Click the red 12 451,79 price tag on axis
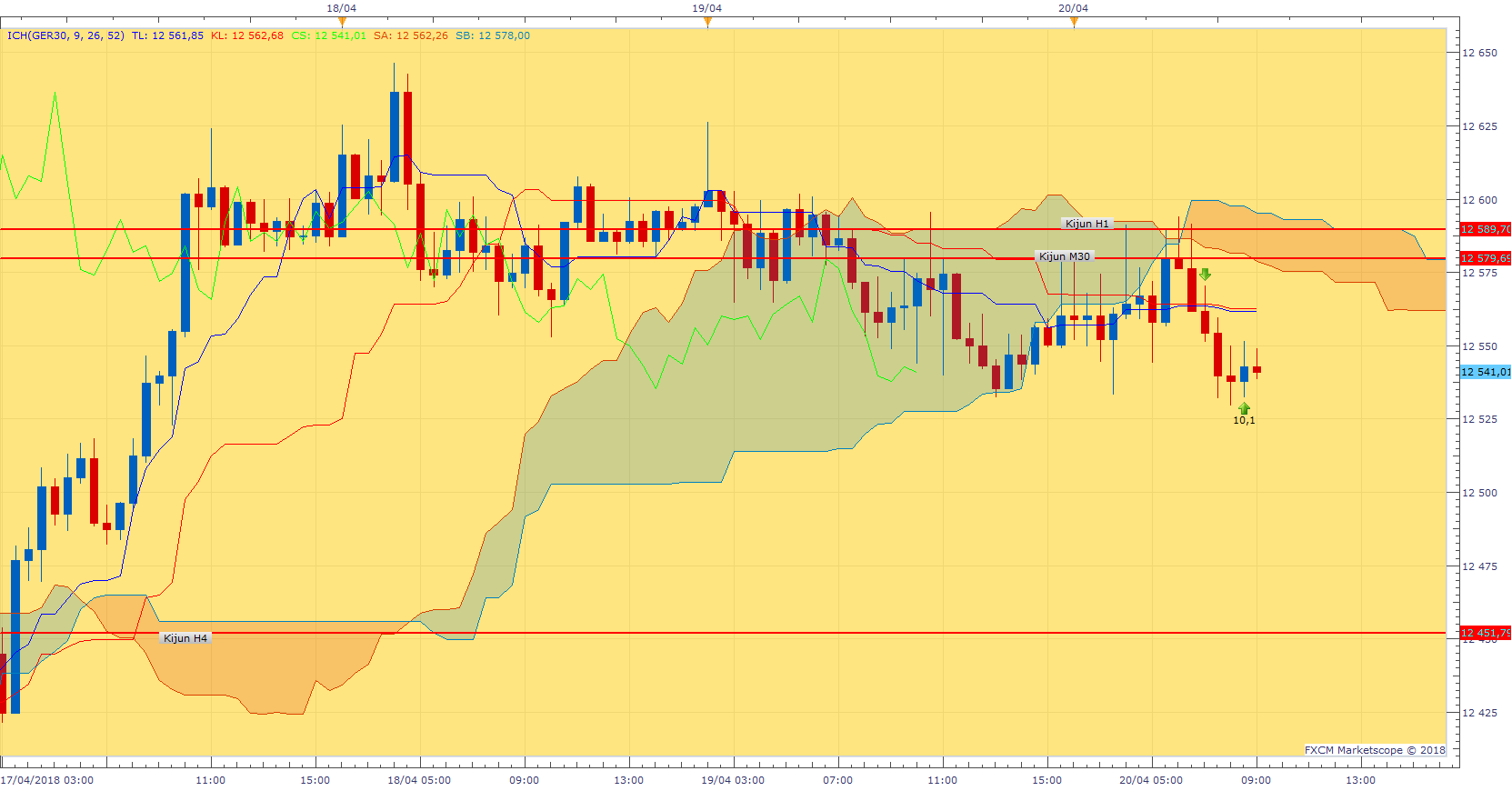 coord(1486,633)
